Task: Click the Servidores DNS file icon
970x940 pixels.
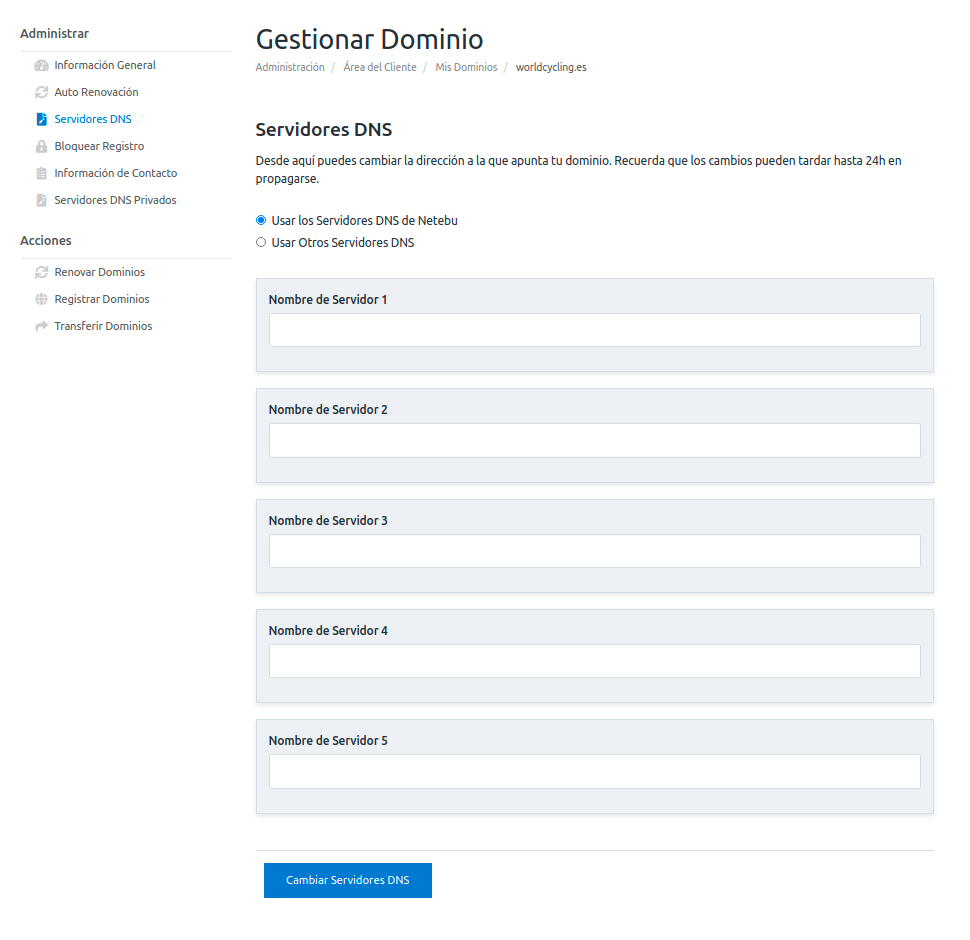Action: coord(41,119)
